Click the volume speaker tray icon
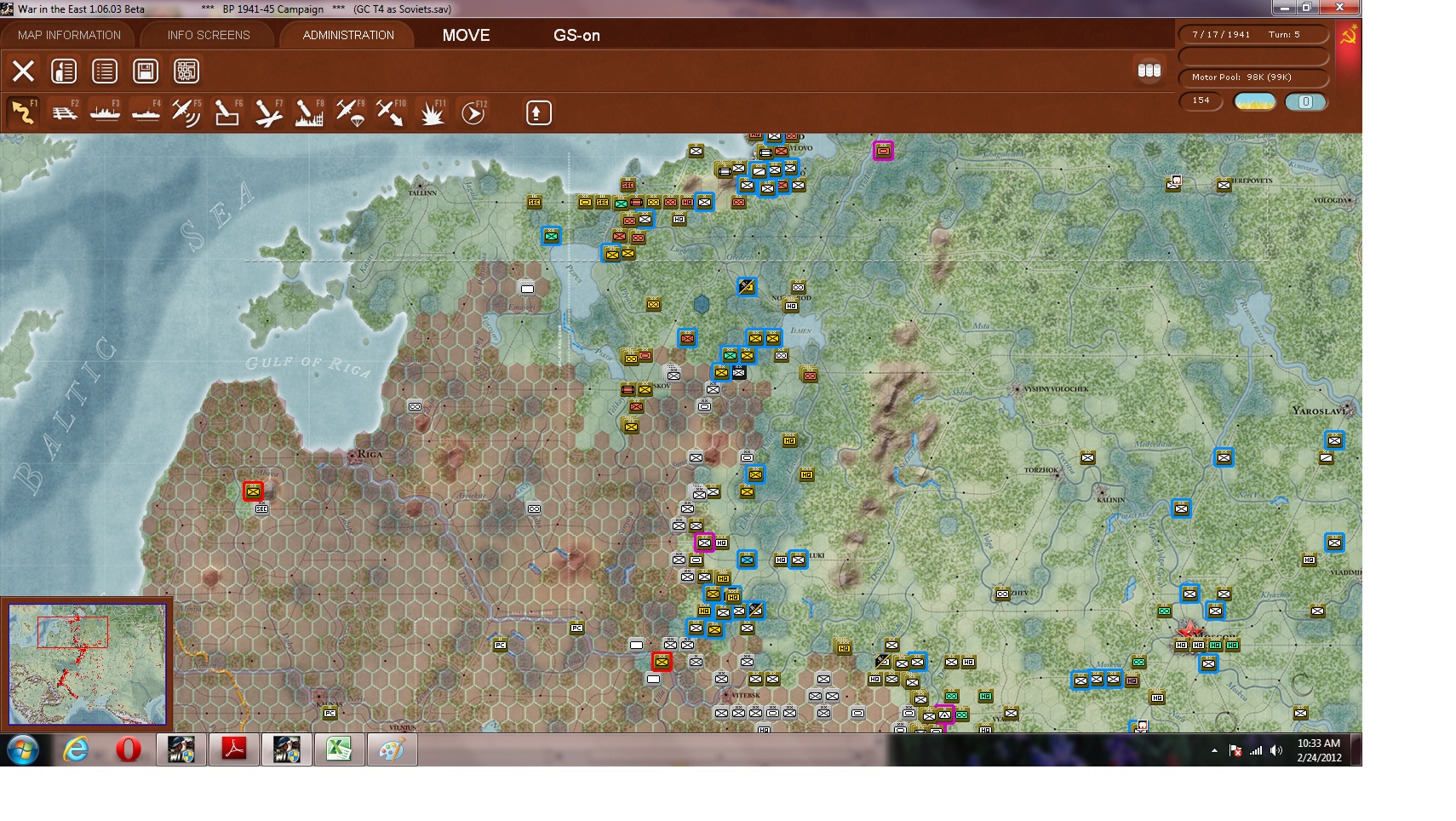This screenshot has width=1456, height=821. click(1275, 750)
